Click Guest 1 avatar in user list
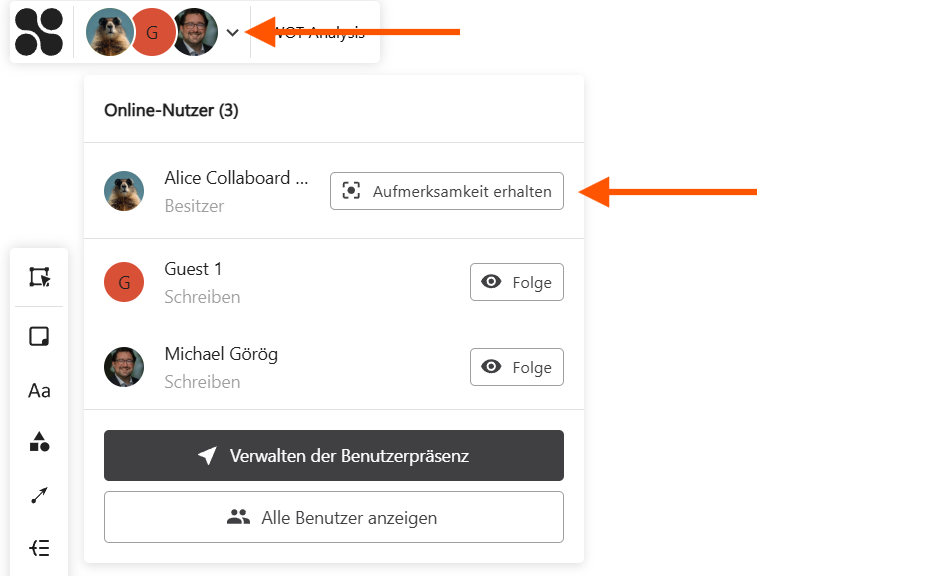Viewport: 947px width, 576px height. (x=124, y=282)
